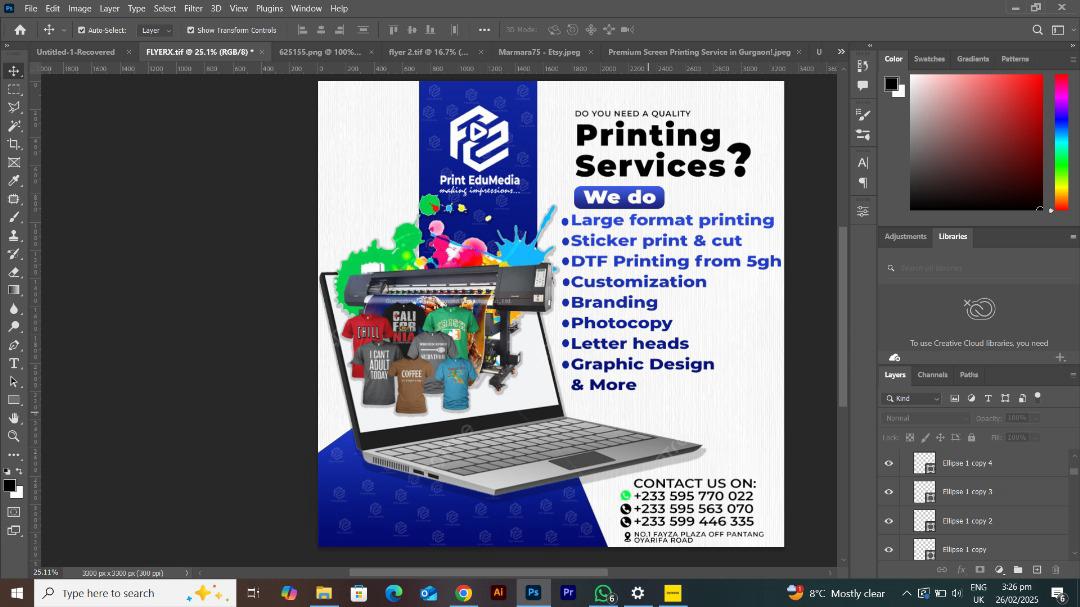This screenshot has width=1080, height=607.
Task: Open the Adjustments tab
Action: pyautogui.click(x=905, y=236)
